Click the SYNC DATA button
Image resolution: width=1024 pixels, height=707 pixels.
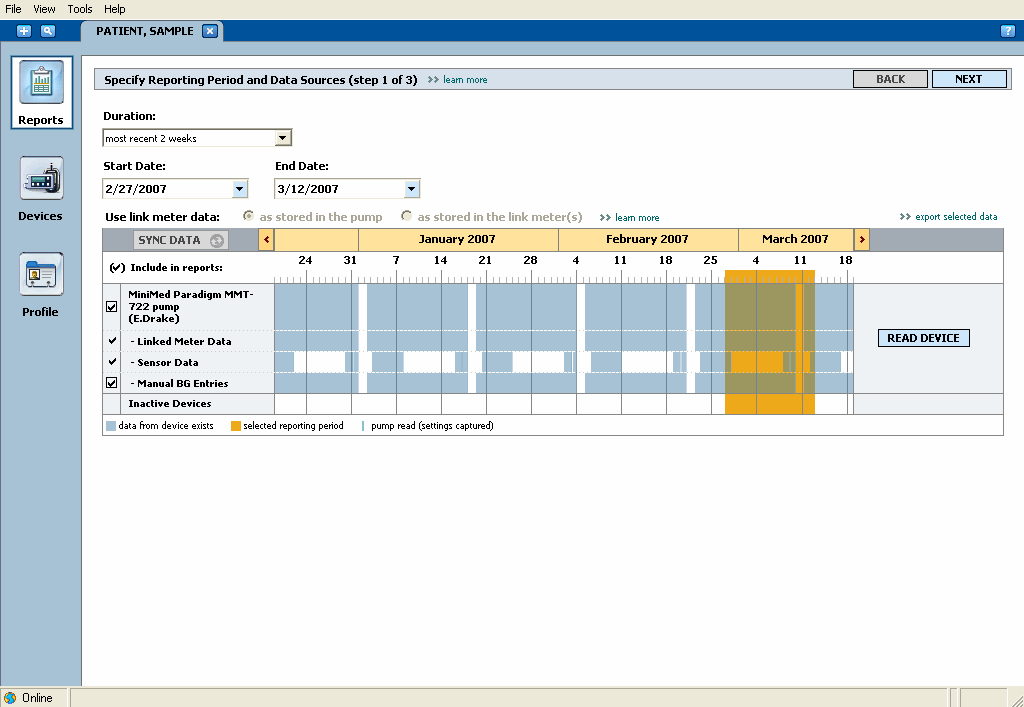click(180, 240)
